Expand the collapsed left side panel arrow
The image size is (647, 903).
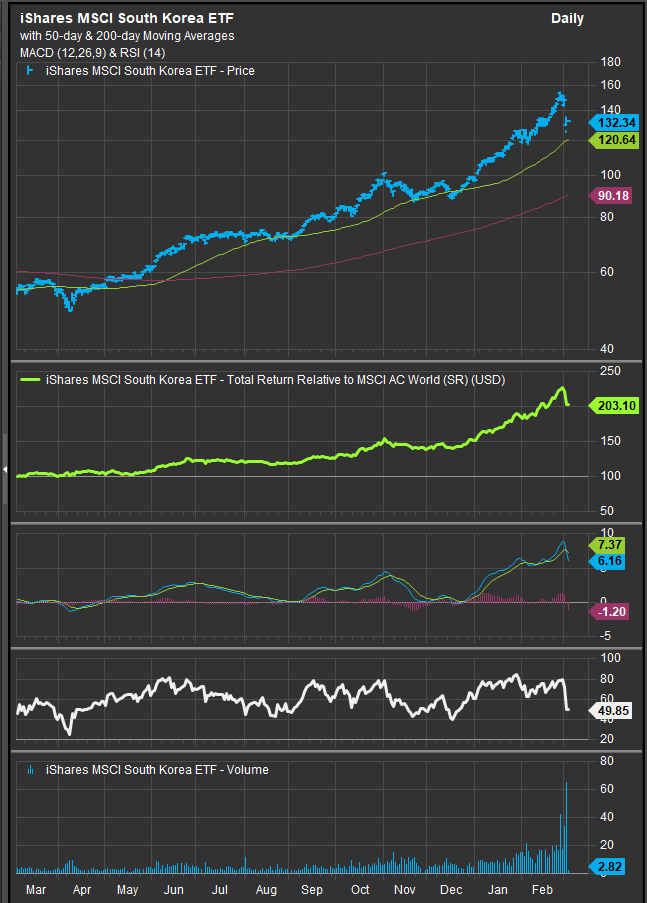tap(4, 468)
